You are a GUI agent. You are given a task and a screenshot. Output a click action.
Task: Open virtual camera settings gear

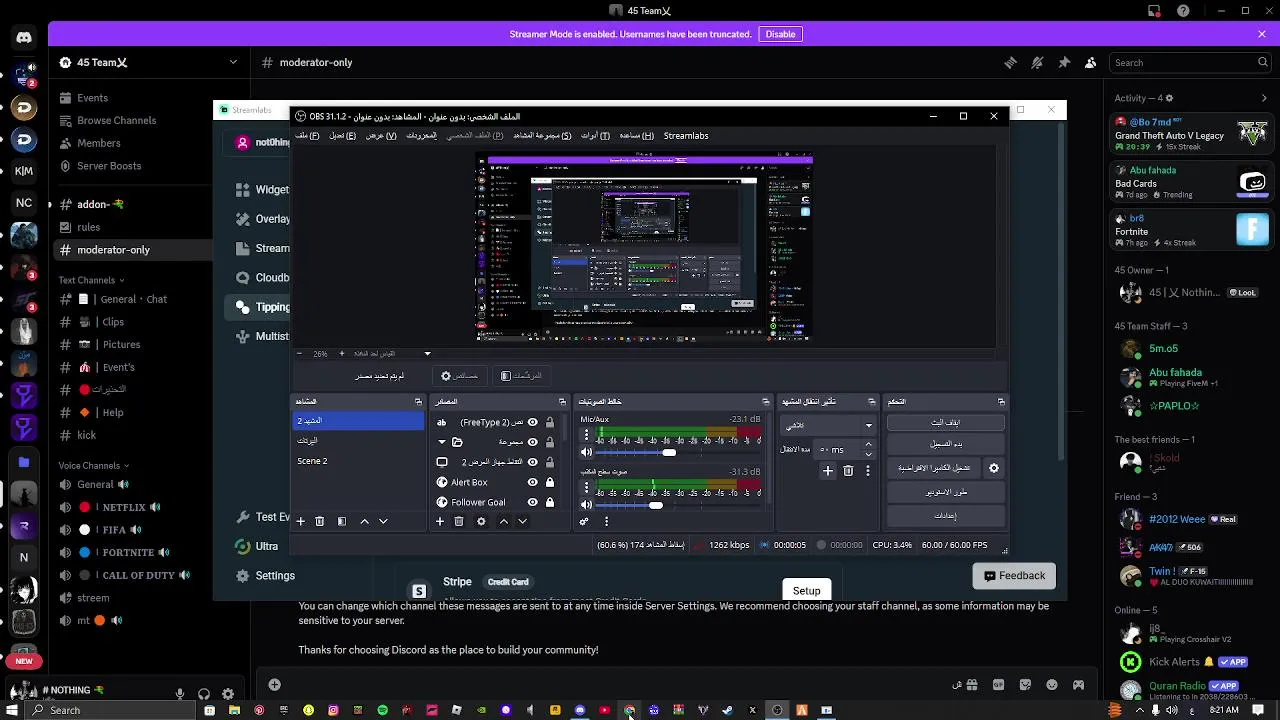993,467
